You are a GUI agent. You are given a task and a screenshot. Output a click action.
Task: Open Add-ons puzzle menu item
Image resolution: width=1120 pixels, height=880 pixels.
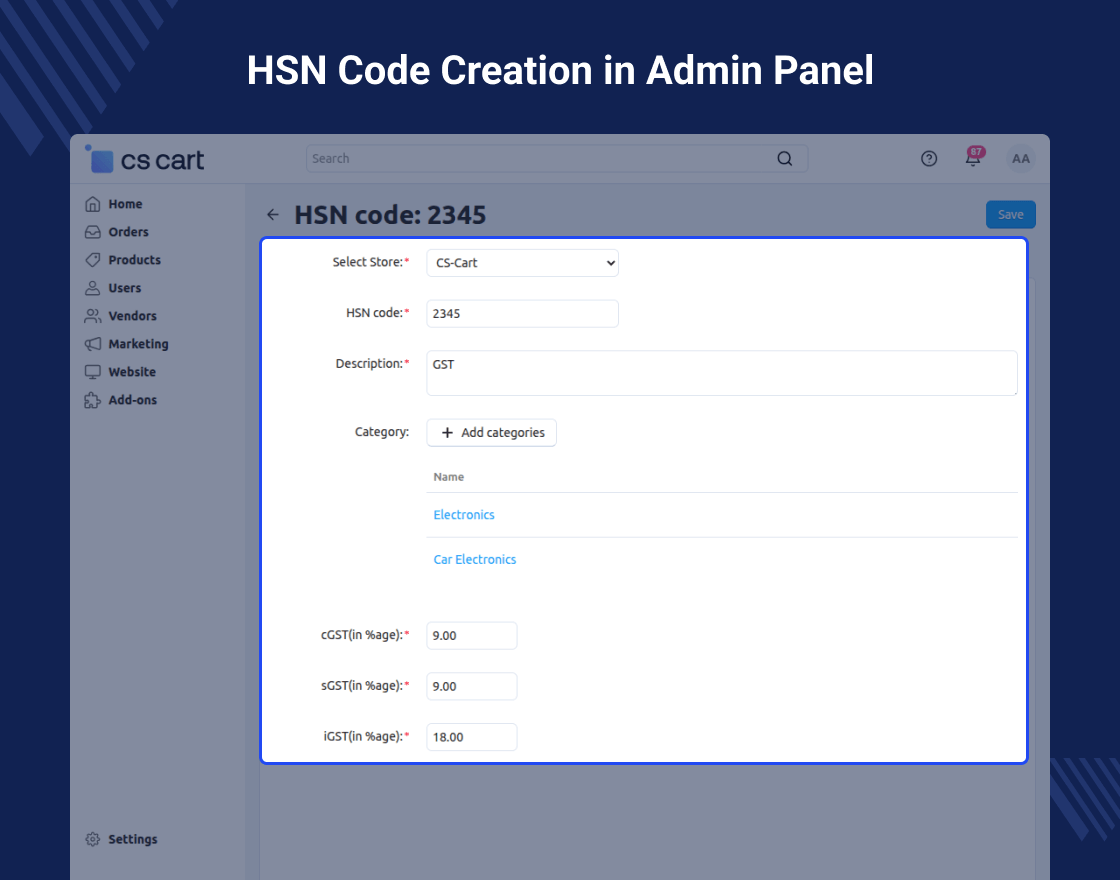(121, 400)
